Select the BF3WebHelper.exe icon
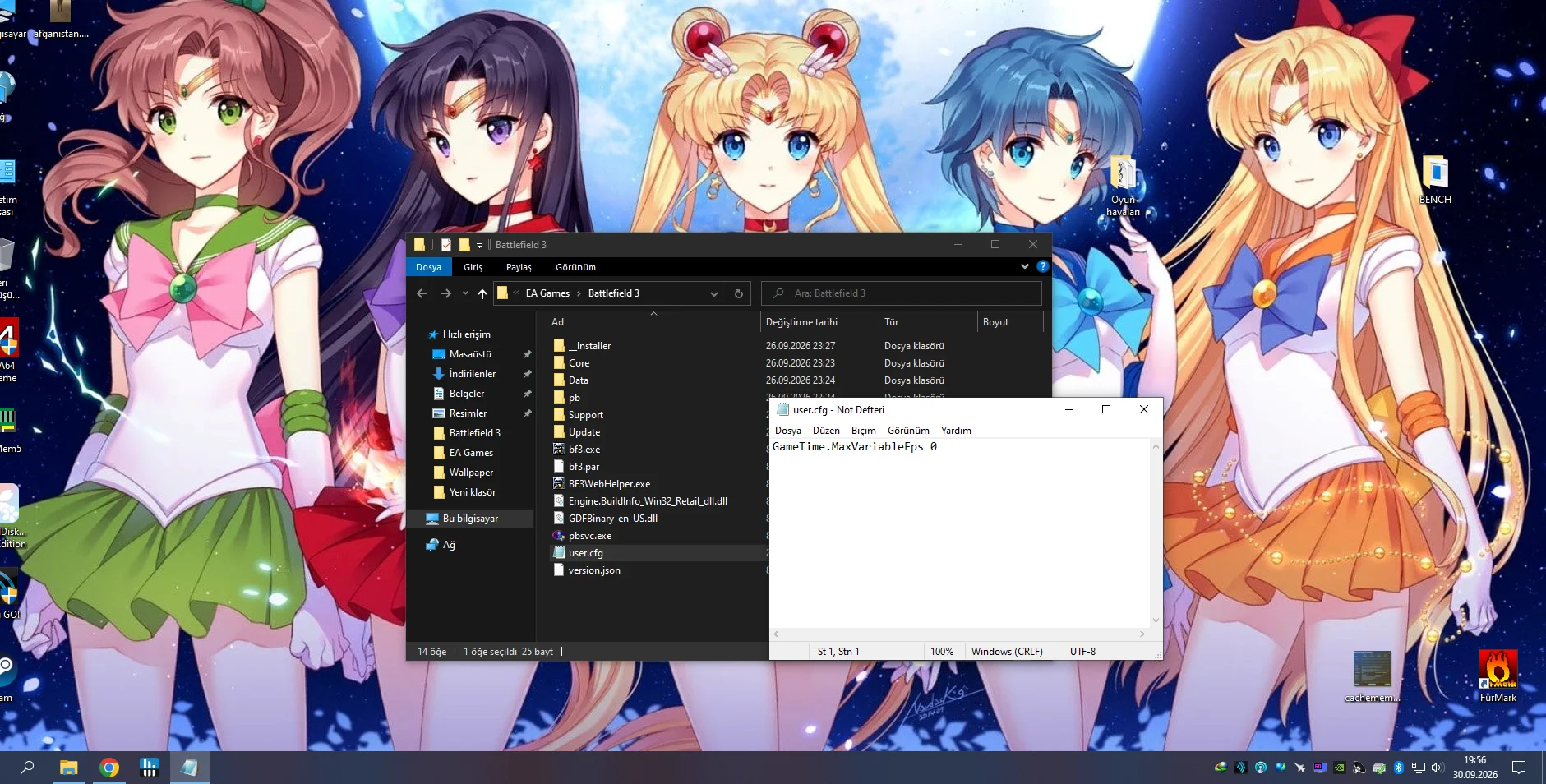The height and width of the screenshot is (784, 1546). (x=559, y=484)
